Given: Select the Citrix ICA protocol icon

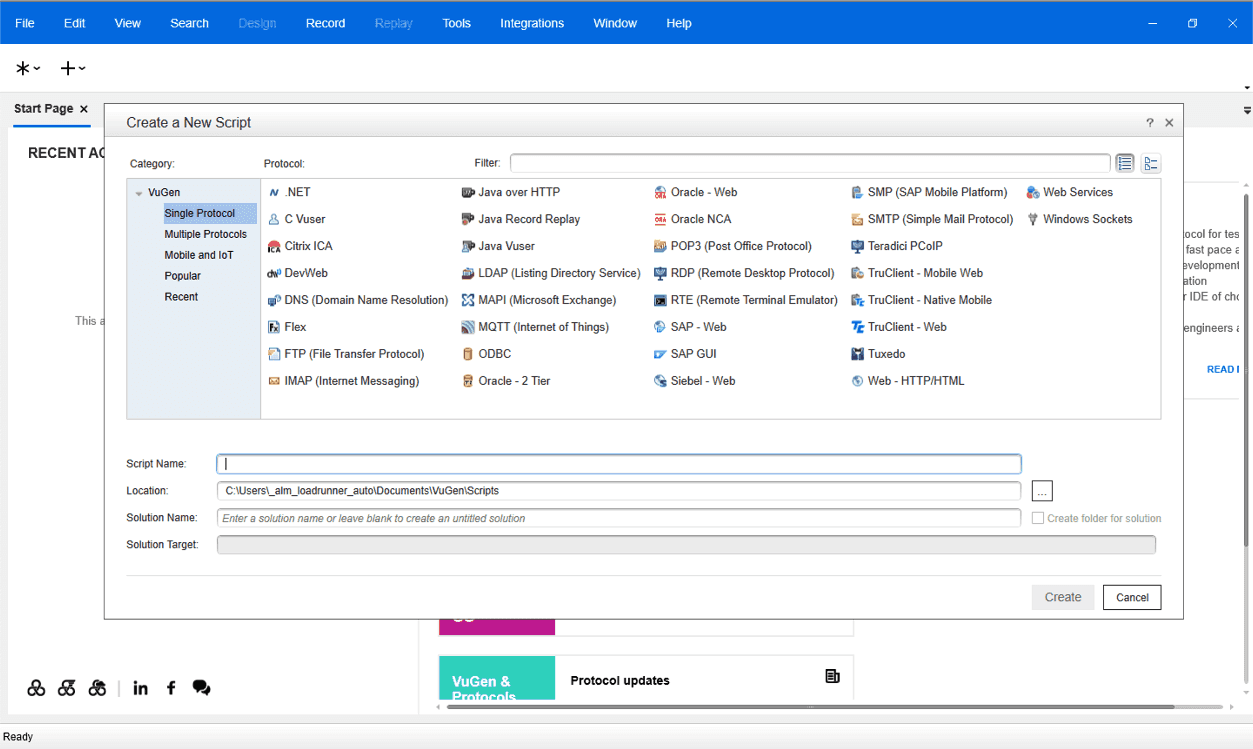Looking at the screenshot, I should coord(275,246).
